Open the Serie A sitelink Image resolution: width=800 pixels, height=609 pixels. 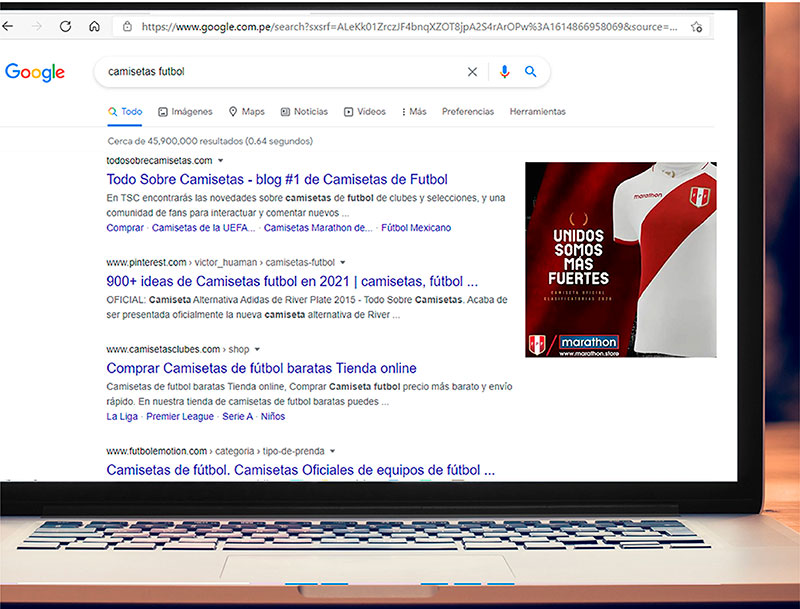pyautogui.click(x=237, y=417)
